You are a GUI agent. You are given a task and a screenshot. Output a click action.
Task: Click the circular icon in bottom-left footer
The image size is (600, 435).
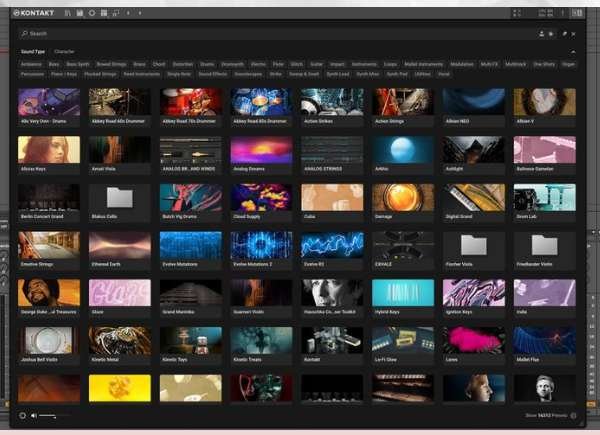(22, 415)
